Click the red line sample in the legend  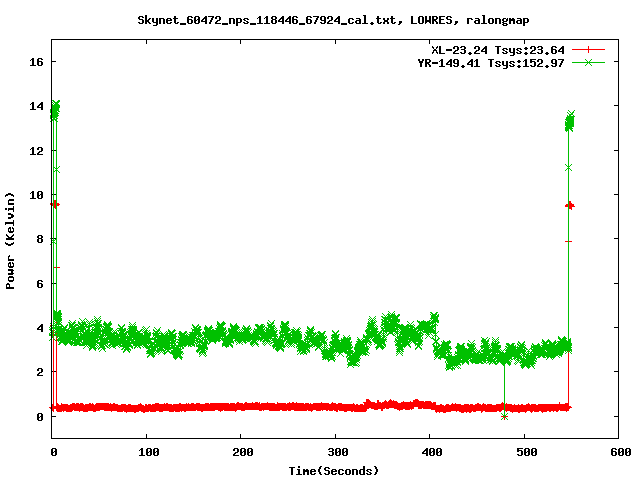click(588, 50)
